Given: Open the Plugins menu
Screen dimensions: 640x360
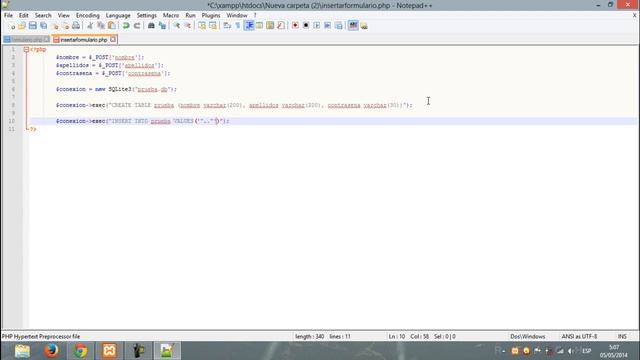Looking at the screenshot, I should 211,16.
